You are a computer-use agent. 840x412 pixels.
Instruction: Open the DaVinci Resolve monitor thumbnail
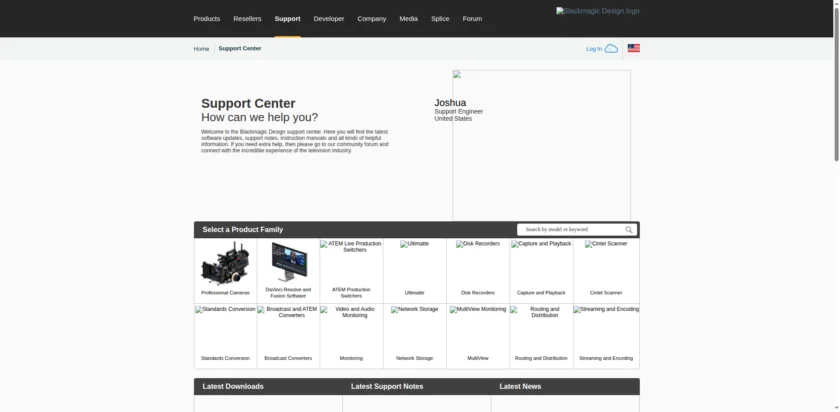coord(289,261)
